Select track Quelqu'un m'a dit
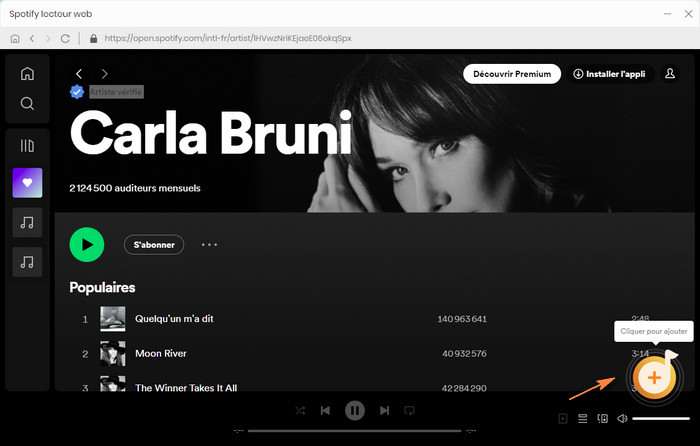Image resolution: width=700 pixels, height=446 pixels. pos(174,319)
